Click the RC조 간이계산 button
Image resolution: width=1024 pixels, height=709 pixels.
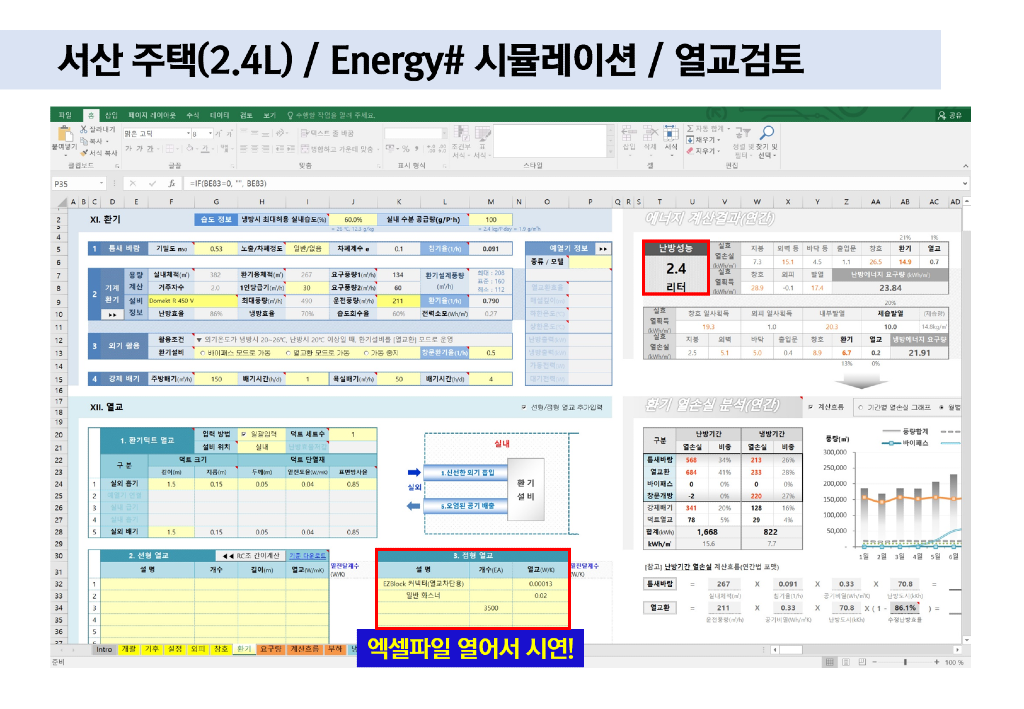(x=251, y=555)
